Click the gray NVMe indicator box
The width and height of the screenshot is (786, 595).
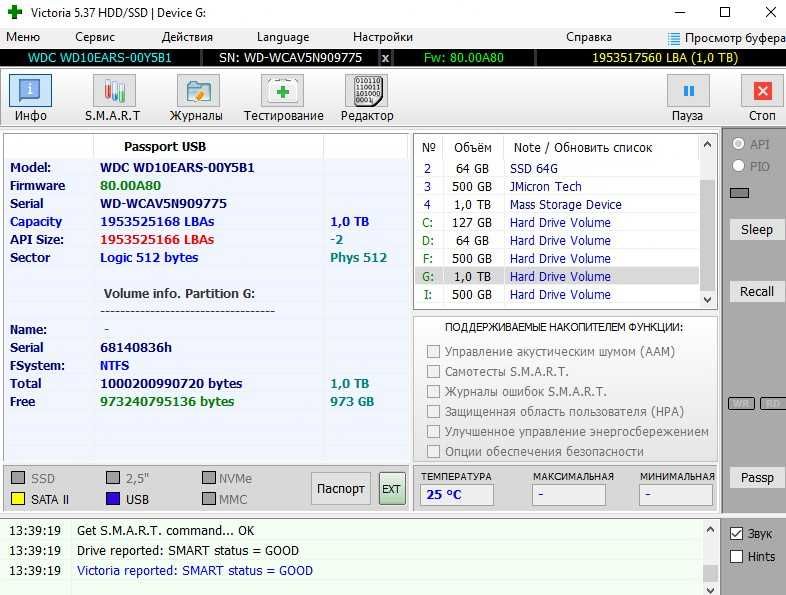pyautogui.click(x=209, y=477)
